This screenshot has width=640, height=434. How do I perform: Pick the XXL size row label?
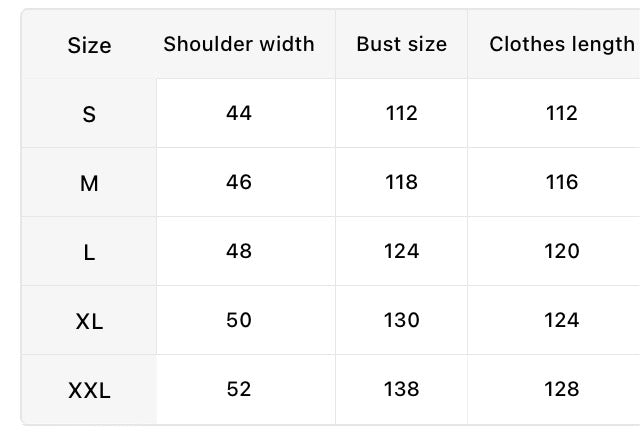click(89, 390)
